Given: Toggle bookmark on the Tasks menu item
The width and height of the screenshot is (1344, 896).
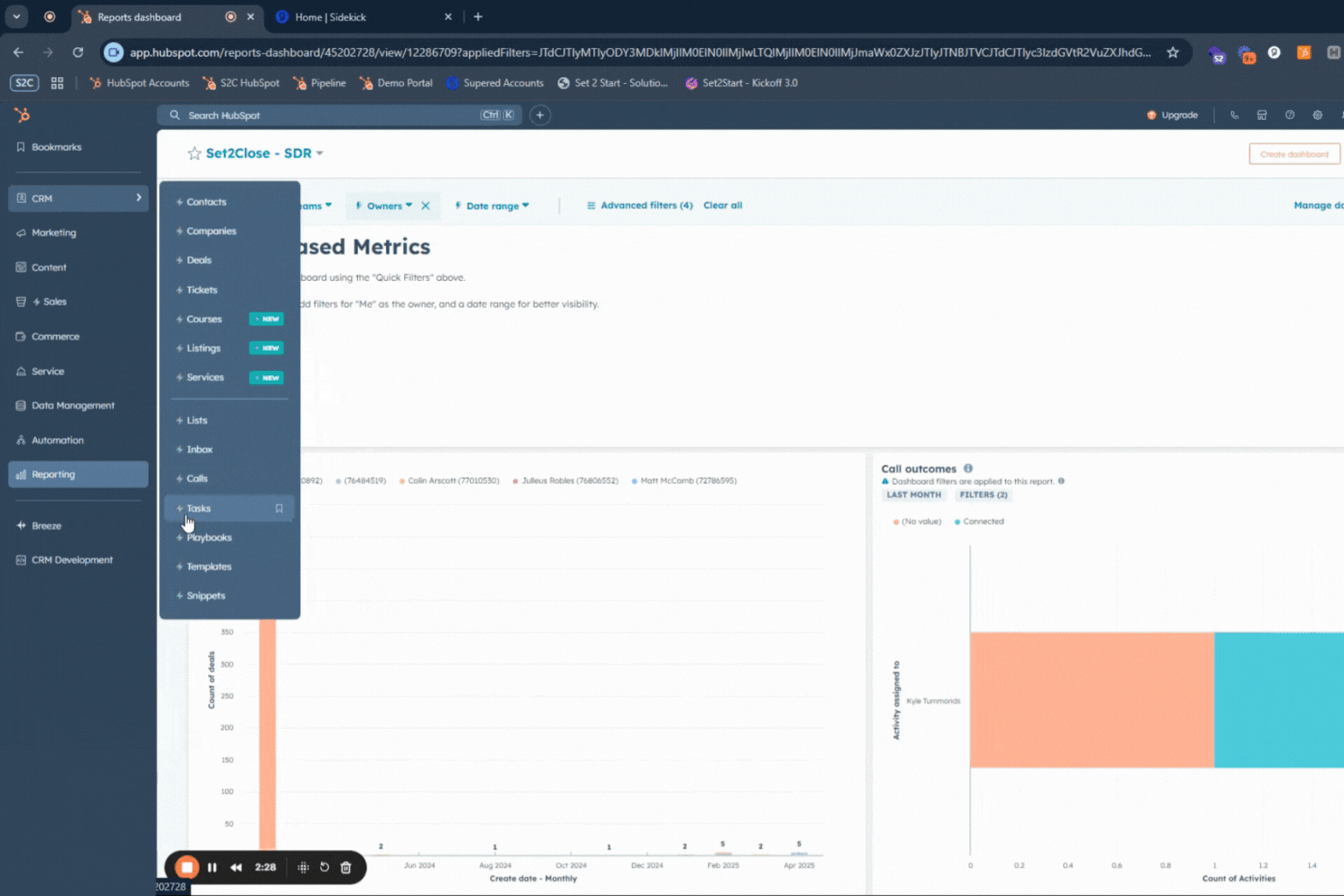Looking at the screenshot, I should click(x=279, y=508).
